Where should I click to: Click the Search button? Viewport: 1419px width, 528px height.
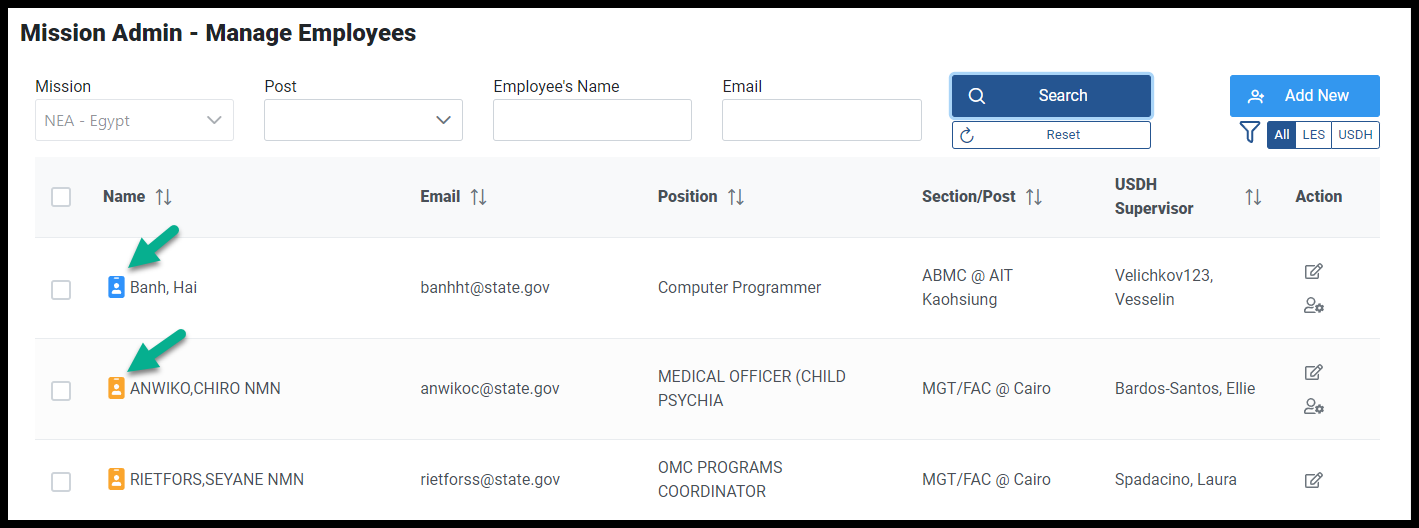coord(1051,96)
